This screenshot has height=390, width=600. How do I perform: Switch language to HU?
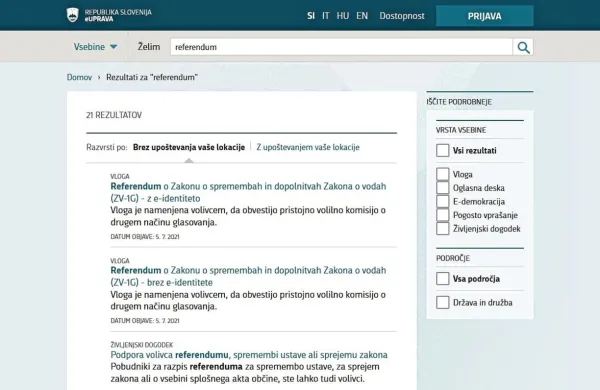point(342,16)
